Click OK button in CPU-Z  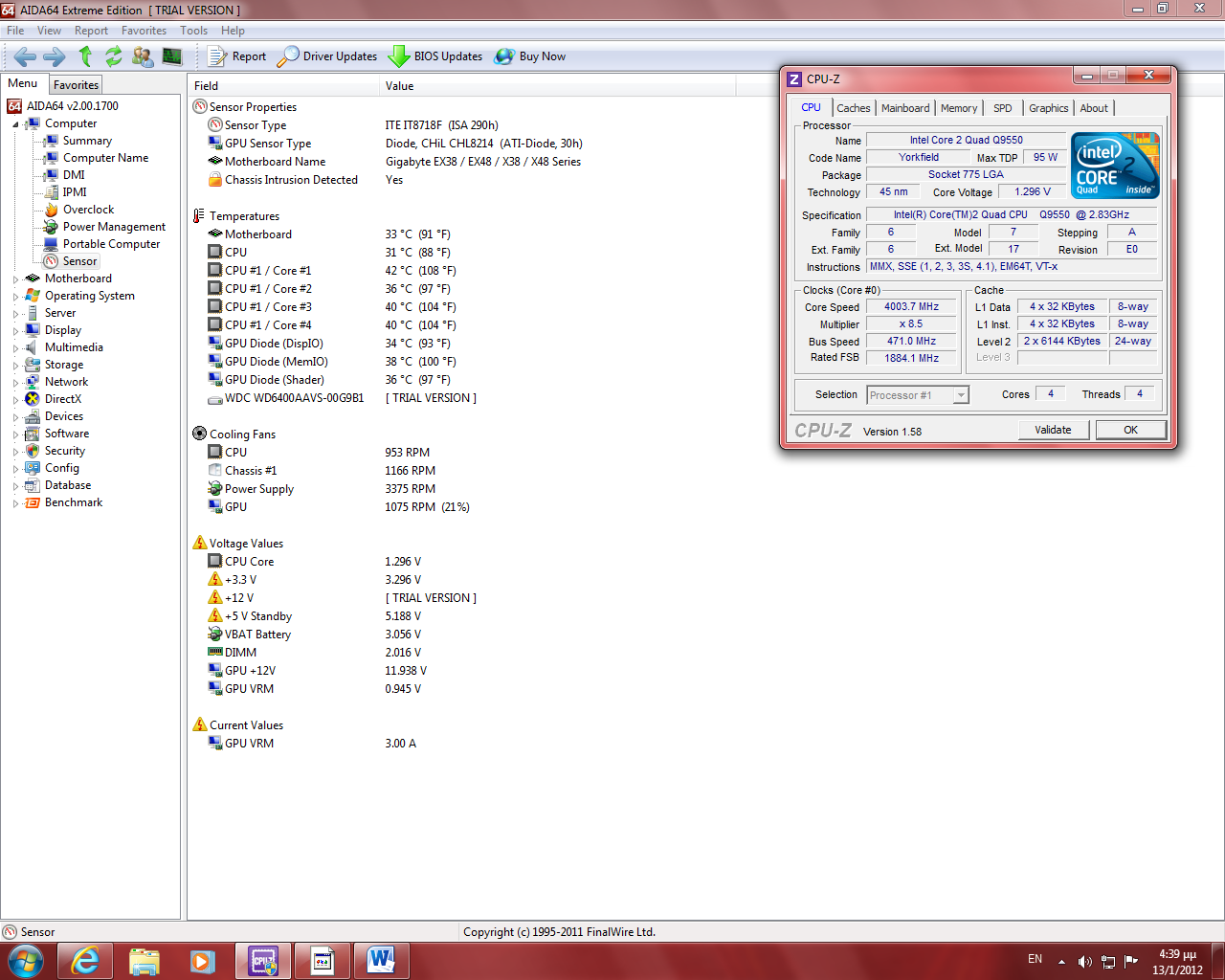pos(1130,430)
